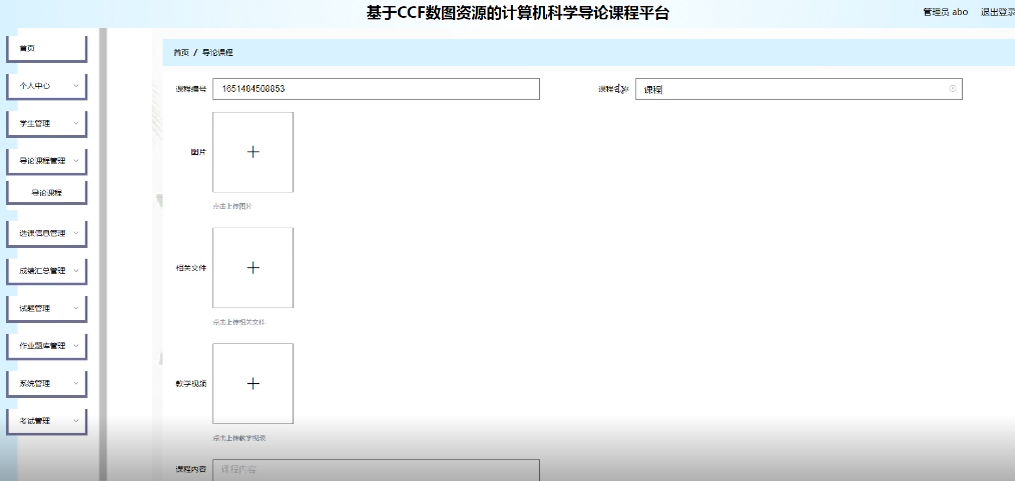1015x481 pixels.
Task: Expand the 考试管理 sidebar menu
Action: [x=47, y=421]
